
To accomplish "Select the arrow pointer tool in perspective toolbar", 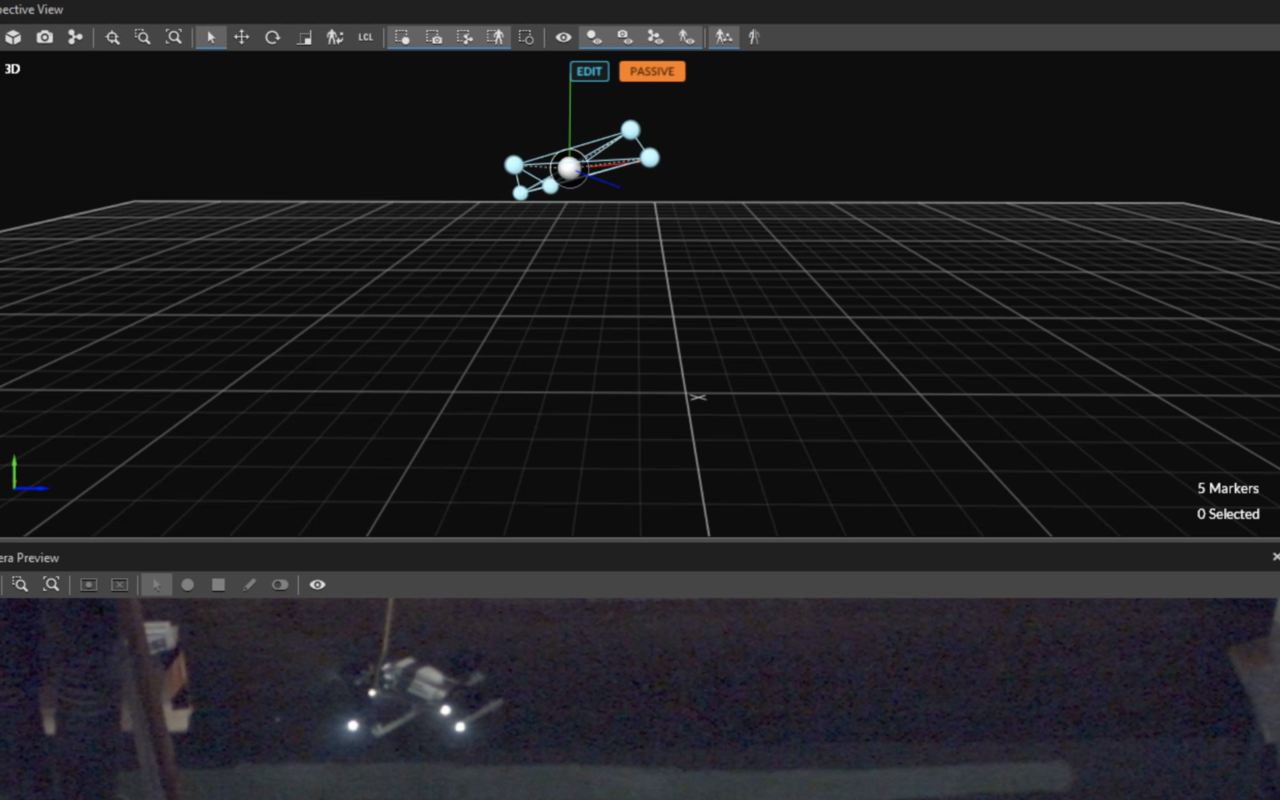I will coord(211,37).
